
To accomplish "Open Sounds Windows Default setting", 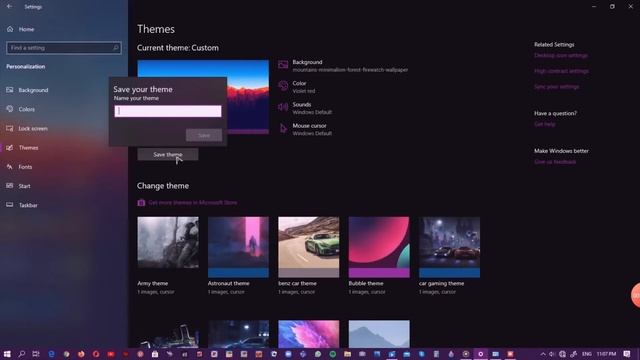I will pyautogui.click(x=305, y=108).
